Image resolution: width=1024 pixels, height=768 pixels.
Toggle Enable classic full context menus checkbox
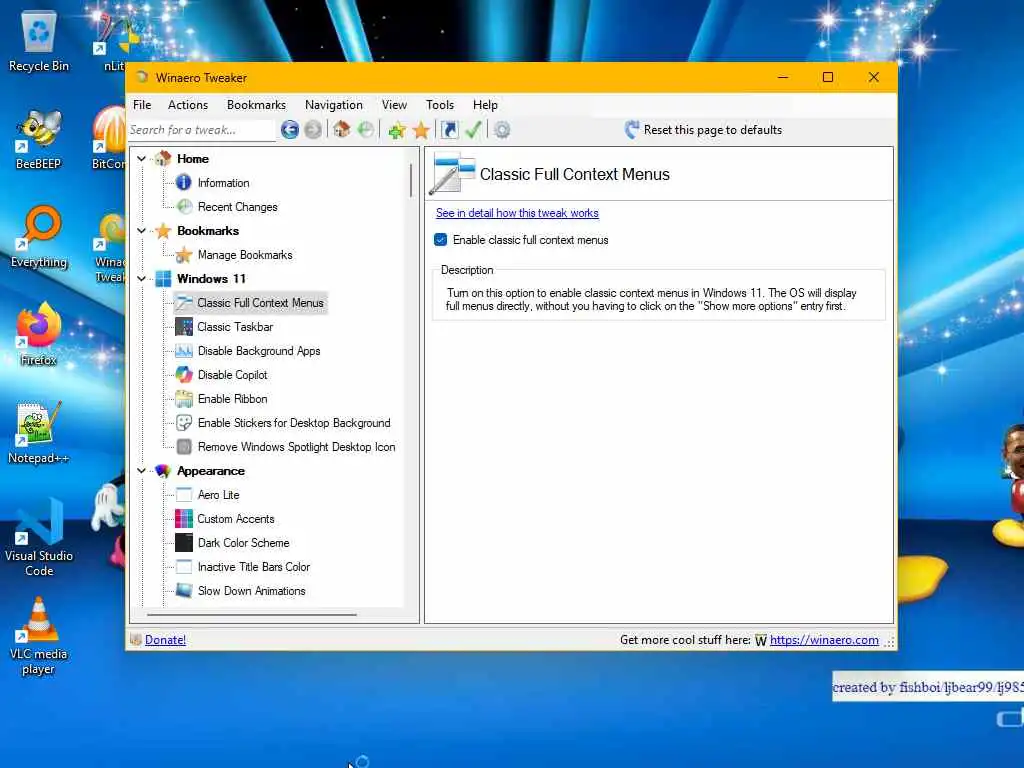(440, 240)
